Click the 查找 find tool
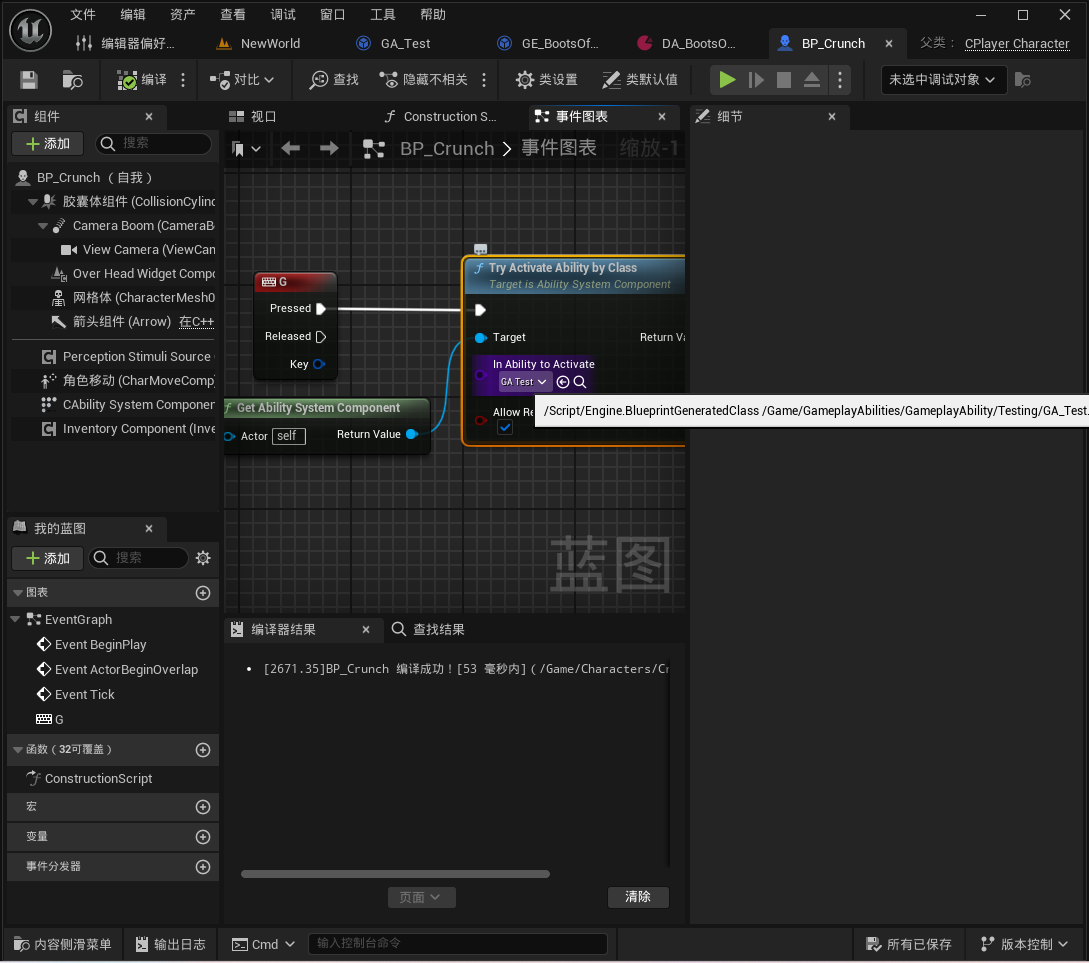 click(333, 80)
